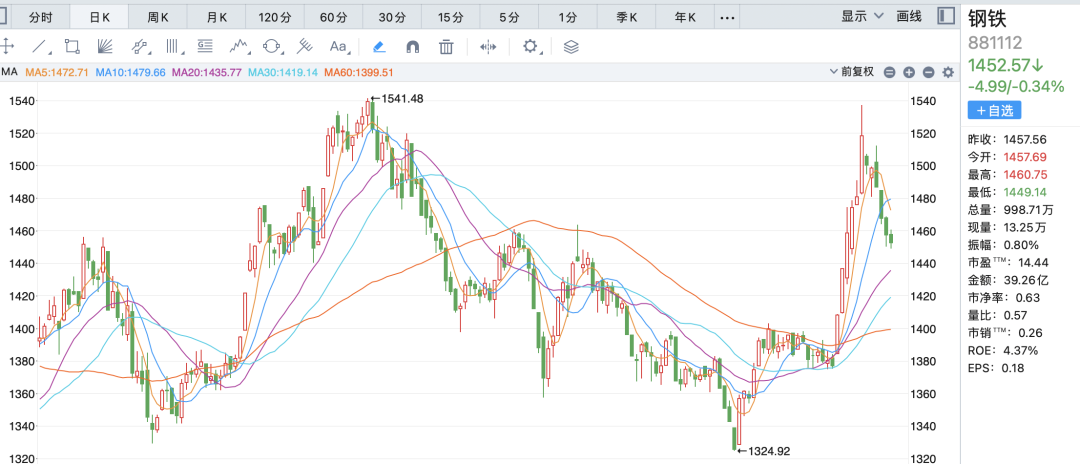Image resolution: width=1080 pixels, height=464 pixels.
Task: Switch to the 60分 chart tab
Action: (x=333, y=18)
